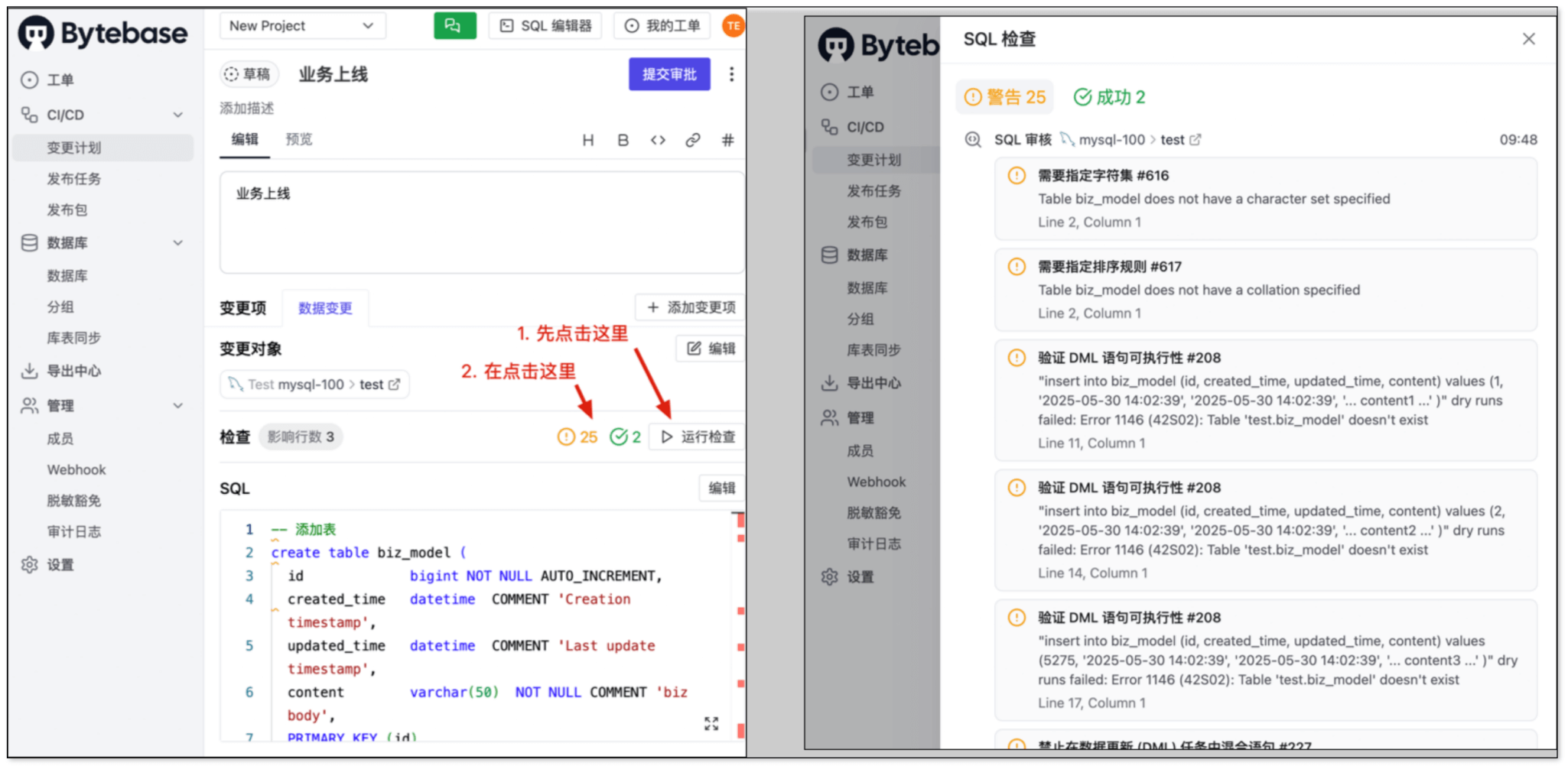The image size is (1568, 766).
Task: Open the three-dot more options menu
Action: pos(731,74)
